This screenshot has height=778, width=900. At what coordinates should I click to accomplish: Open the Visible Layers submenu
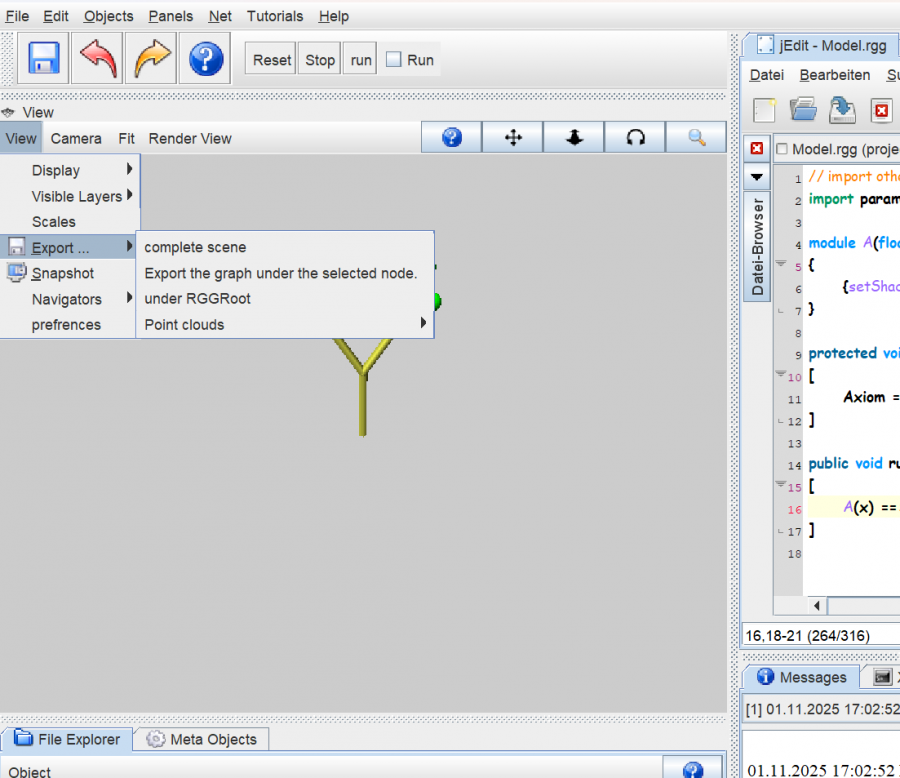75,196
